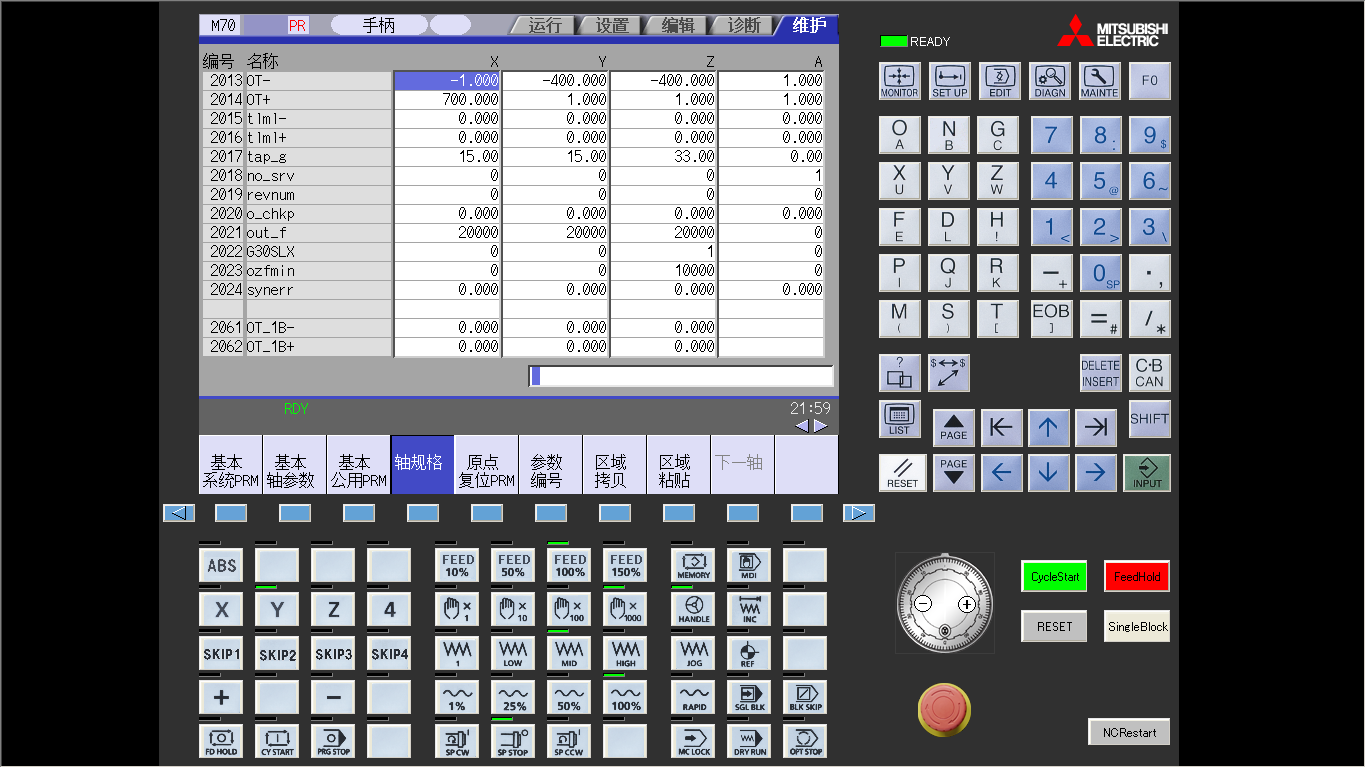Switch to the 设置 tab

612,25
